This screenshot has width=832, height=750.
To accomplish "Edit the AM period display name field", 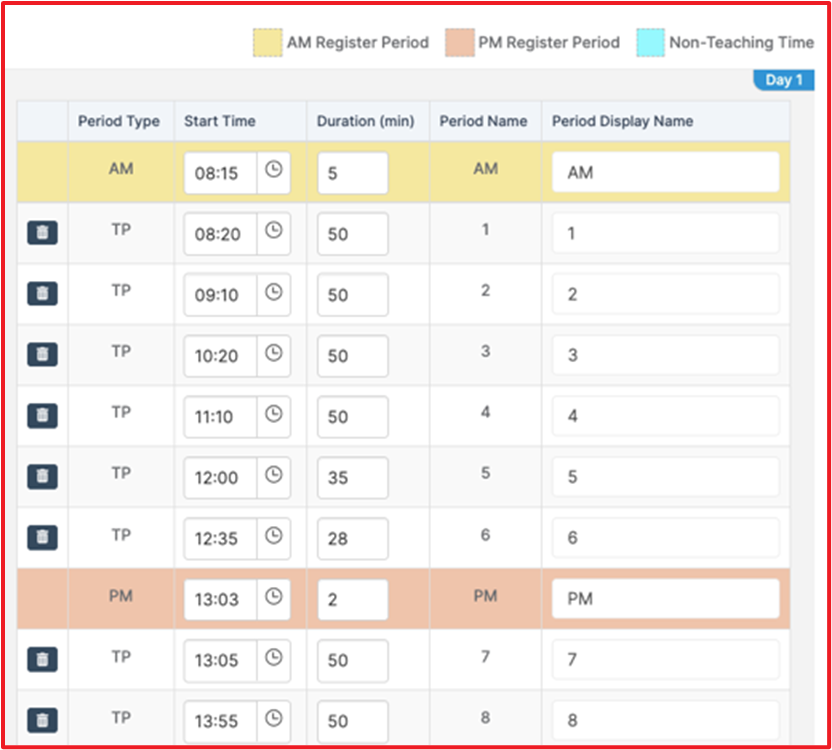I will tap(666, 172).
